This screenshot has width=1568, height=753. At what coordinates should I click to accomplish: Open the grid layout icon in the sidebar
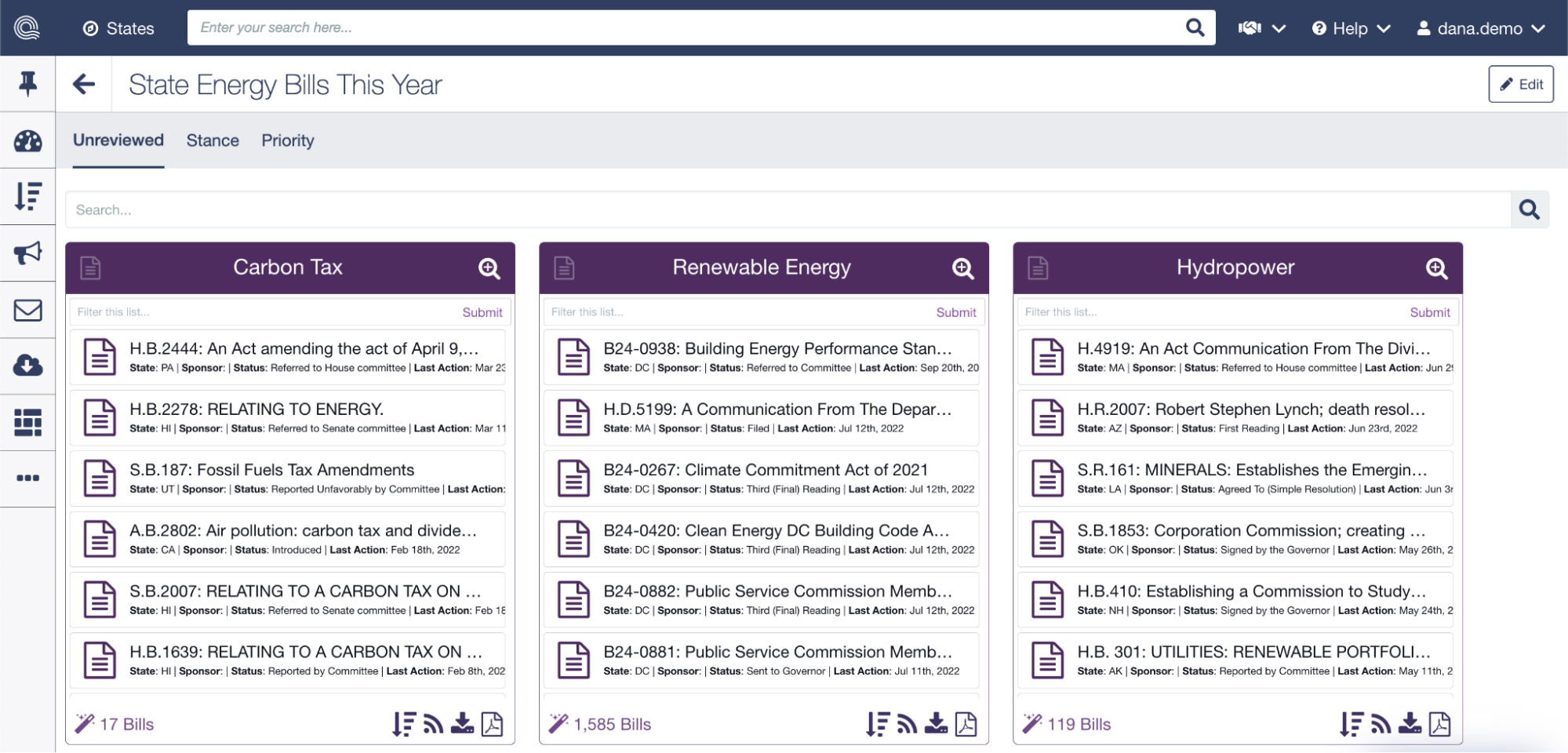tap(27, 422)
